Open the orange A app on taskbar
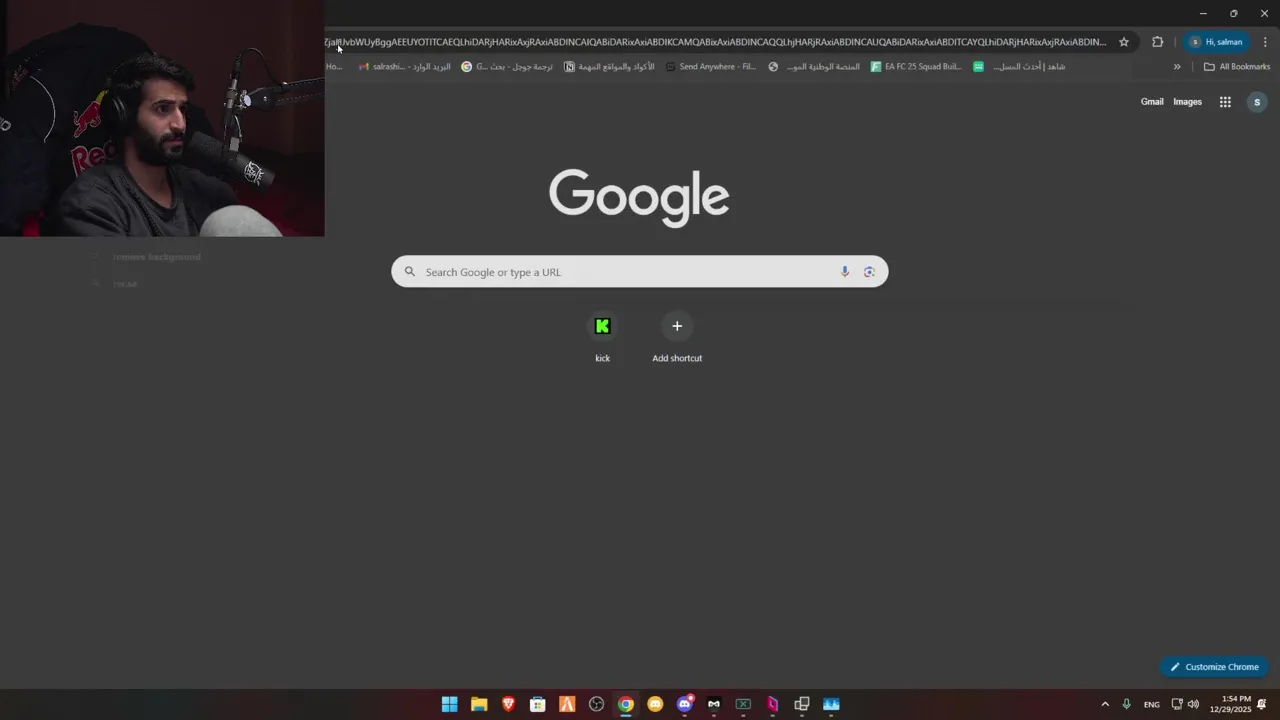Image resolution: width=1280 pixels, height=720 pixels. tap(567, 704)
